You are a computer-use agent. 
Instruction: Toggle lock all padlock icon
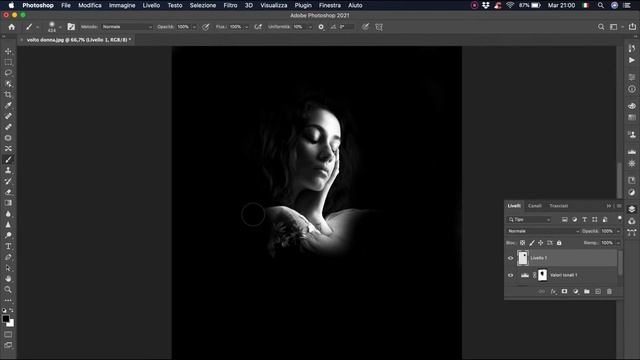[x=559, y=243]
